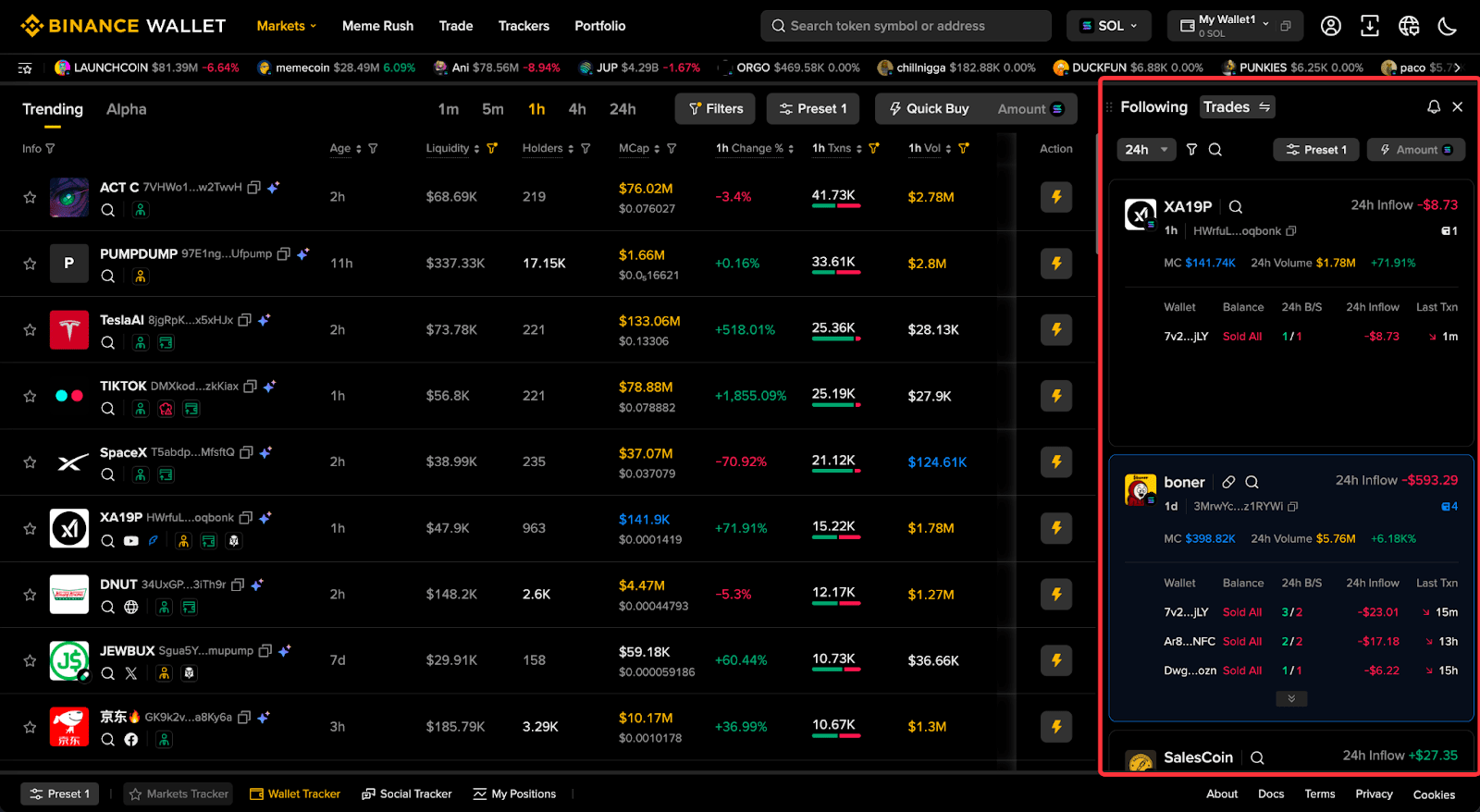The height and width of the screenshot is (812, 1480).
Task: Favorite the JEWBUX token star
Action: click(30, 660)
